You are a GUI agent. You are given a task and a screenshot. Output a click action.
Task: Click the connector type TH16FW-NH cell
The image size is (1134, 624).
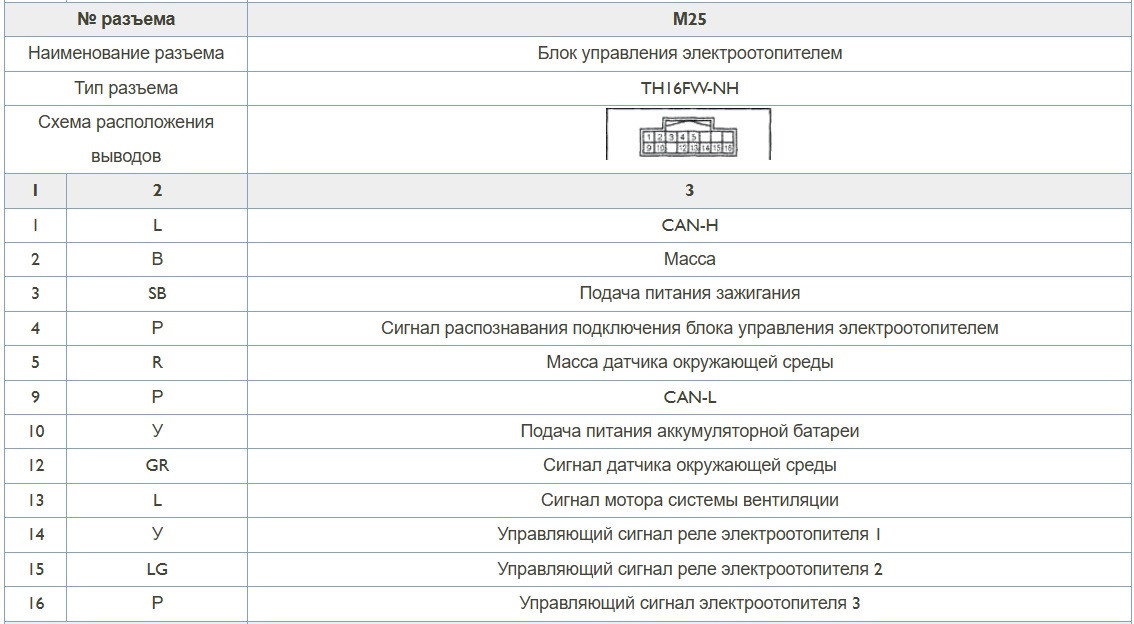pyautogui.click(x=689, y=88)
